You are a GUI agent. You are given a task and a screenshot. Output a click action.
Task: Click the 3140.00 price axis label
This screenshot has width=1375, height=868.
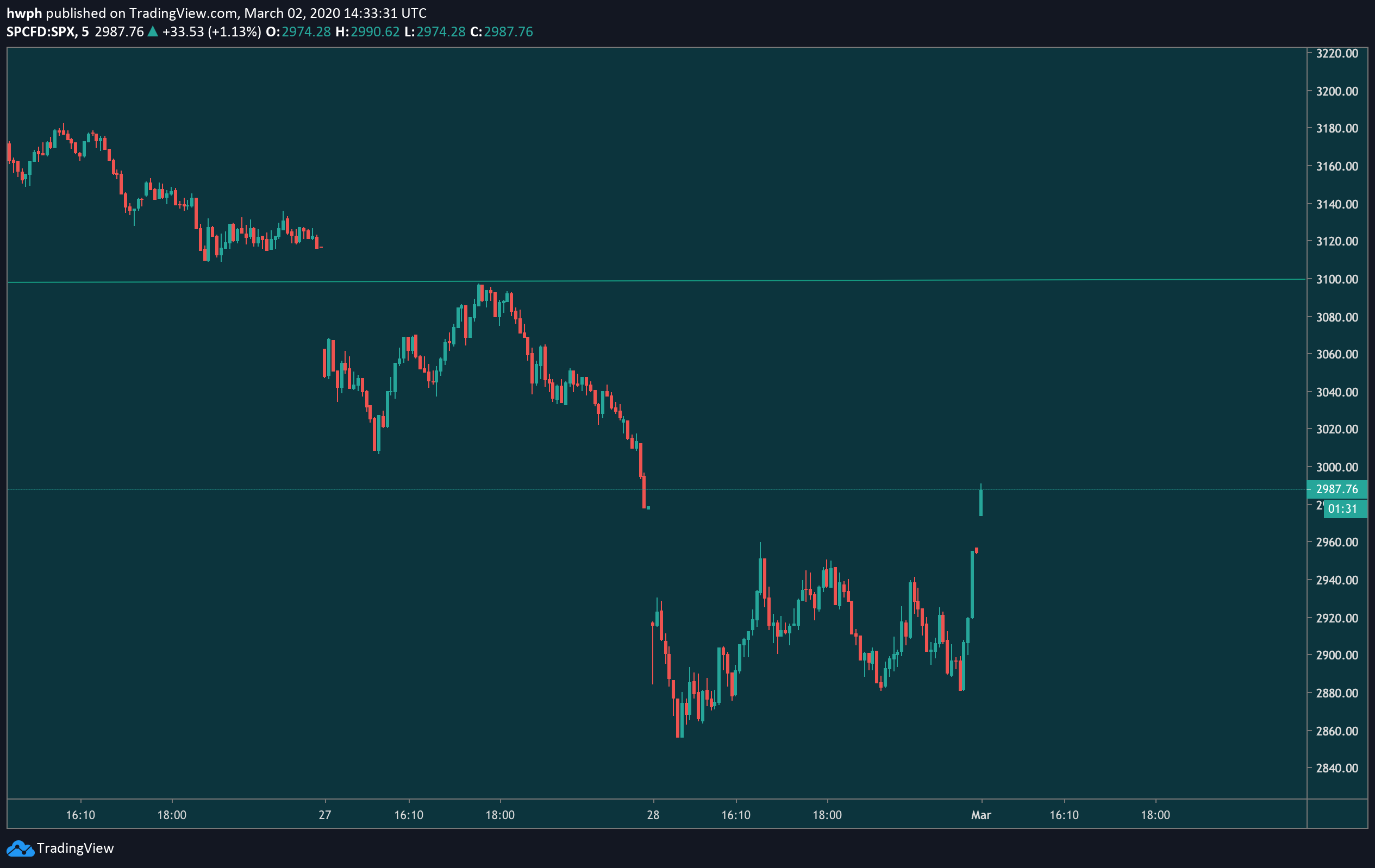coord(1337,204)
